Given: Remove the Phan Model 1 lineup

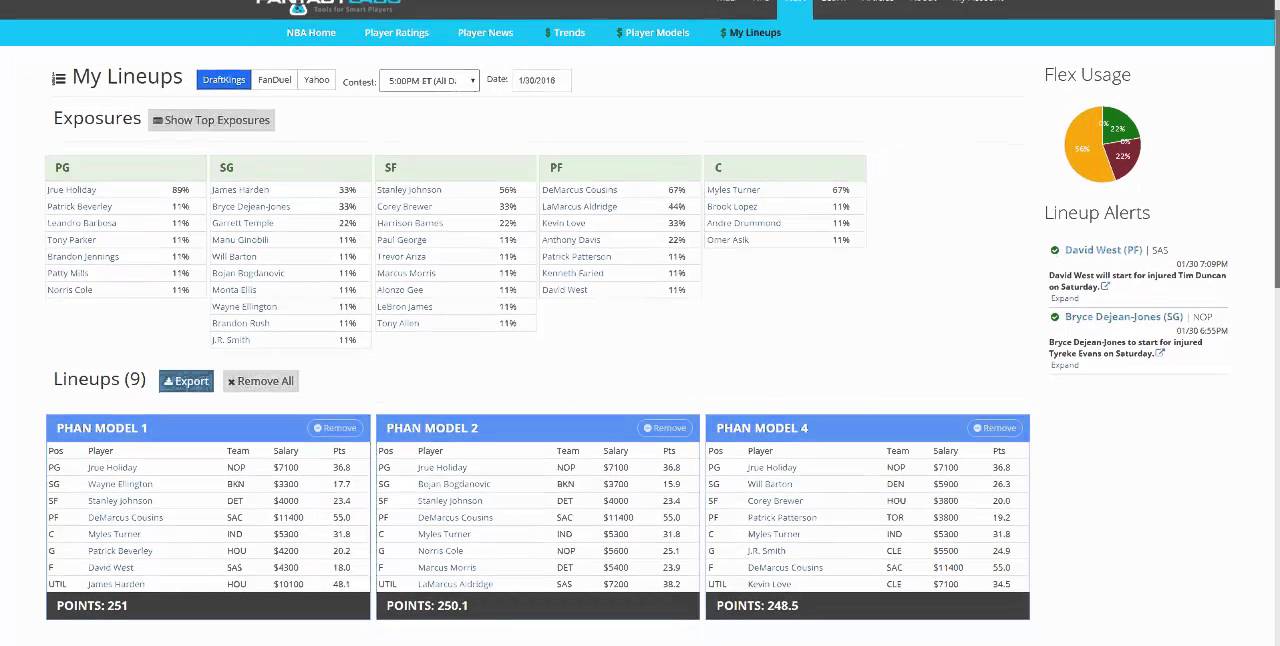Looking at the screenshot, I should coord(335,428).
